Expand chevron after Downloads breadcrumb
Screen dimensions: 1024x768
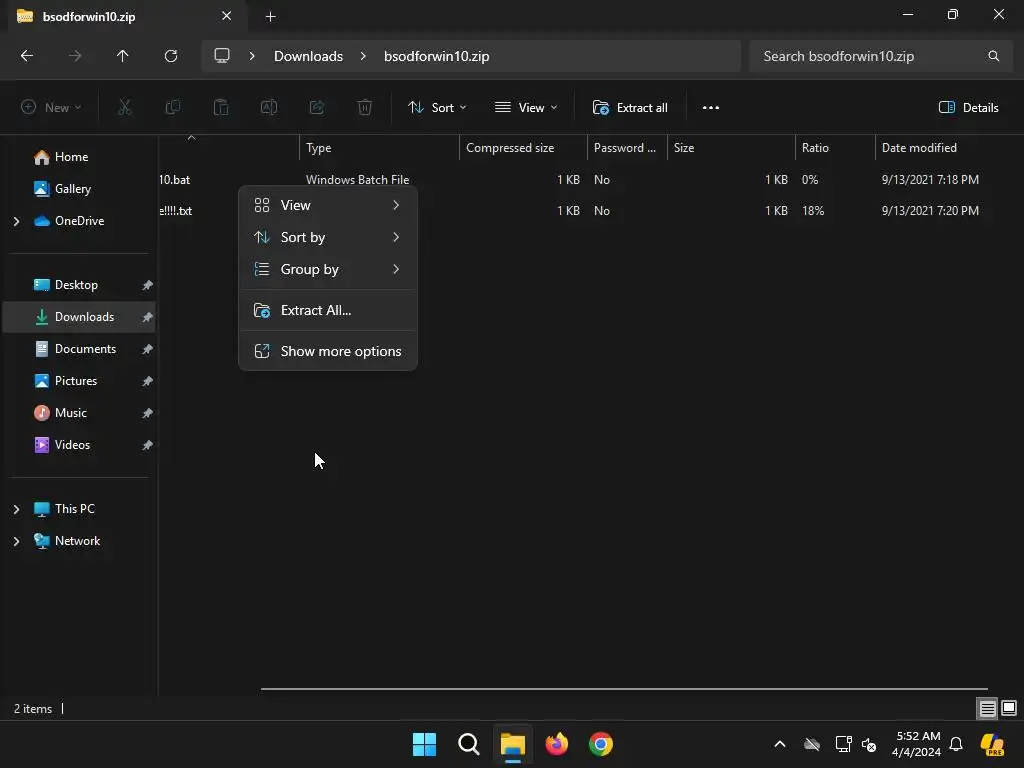coord(363,56)
